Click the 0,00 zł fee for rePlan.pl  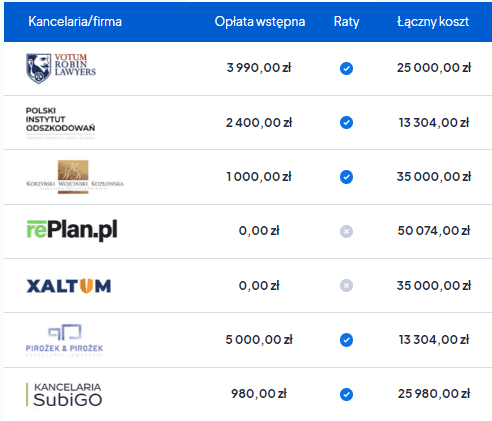coord(259,231)
